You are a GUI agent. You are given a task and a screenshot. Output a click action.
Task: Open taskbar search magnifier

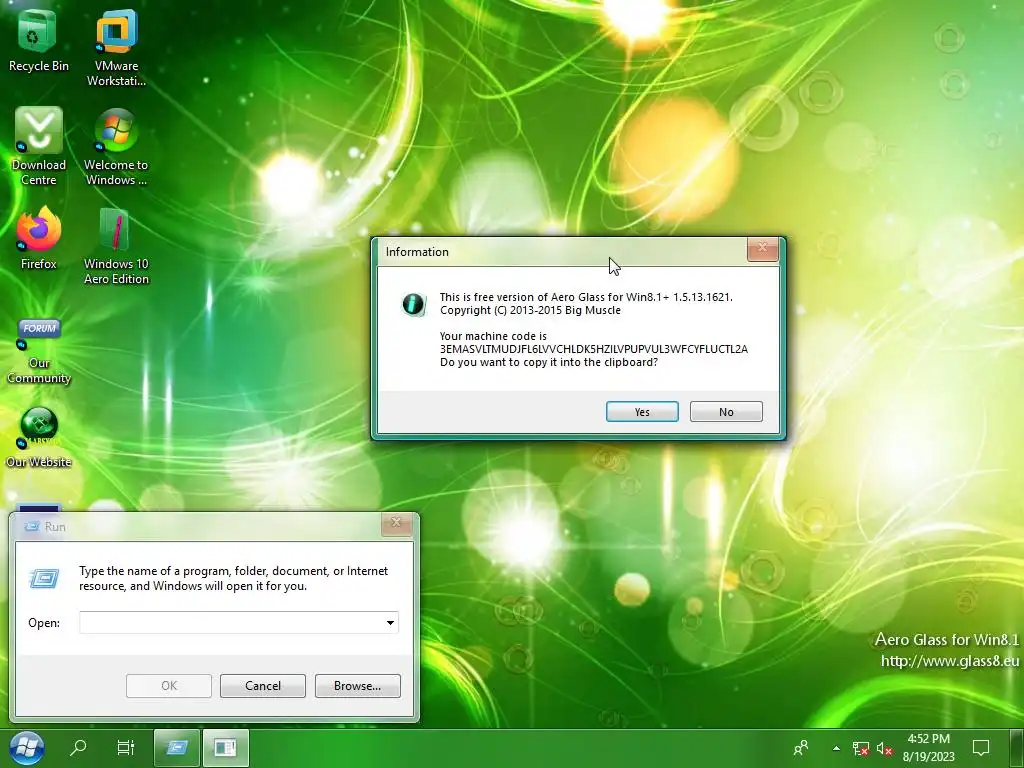(x=78, y=748)
